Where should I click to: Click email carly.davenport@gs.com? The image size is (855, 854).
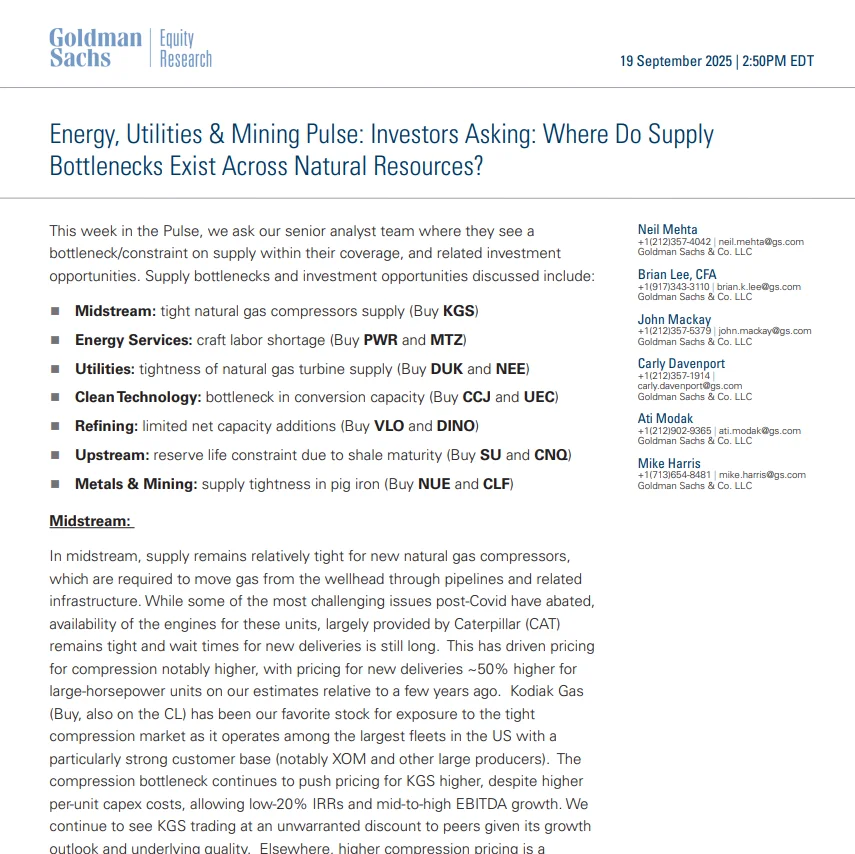coord(690,386)
